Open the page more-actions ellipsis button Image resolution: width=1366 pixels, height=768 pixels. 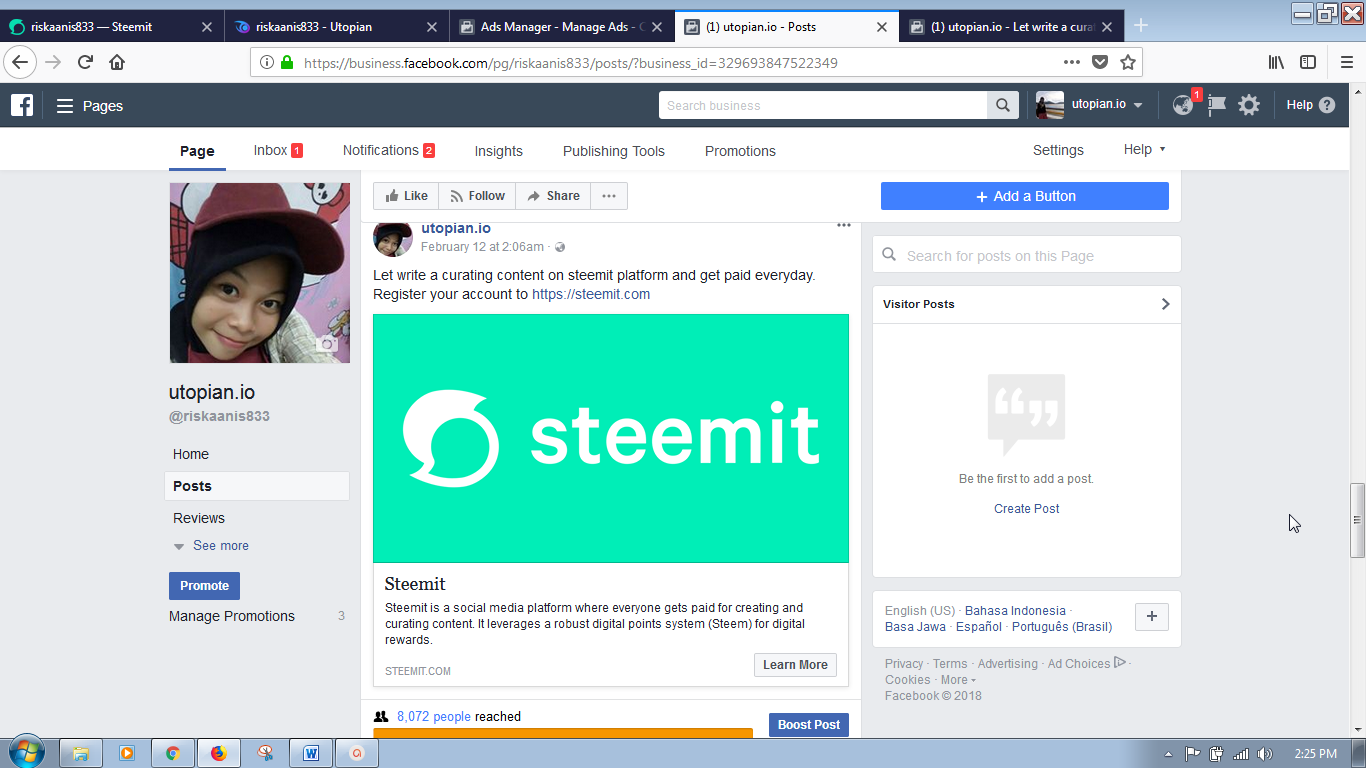(x=609, y=196)
